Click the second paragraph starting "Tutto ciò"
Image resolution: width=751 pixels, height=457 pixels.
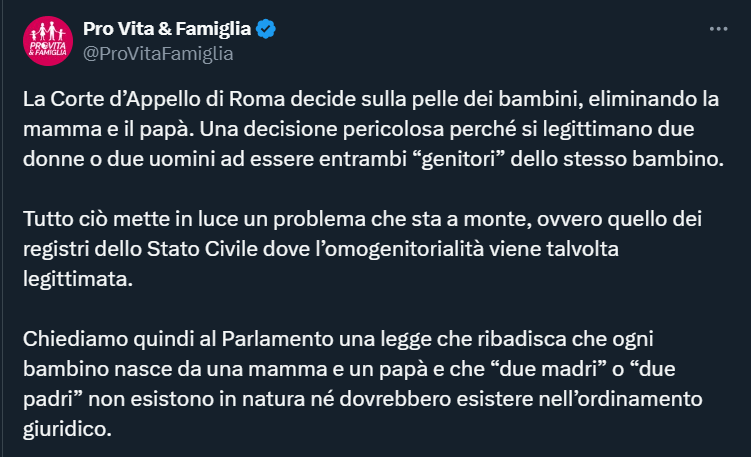370,246
